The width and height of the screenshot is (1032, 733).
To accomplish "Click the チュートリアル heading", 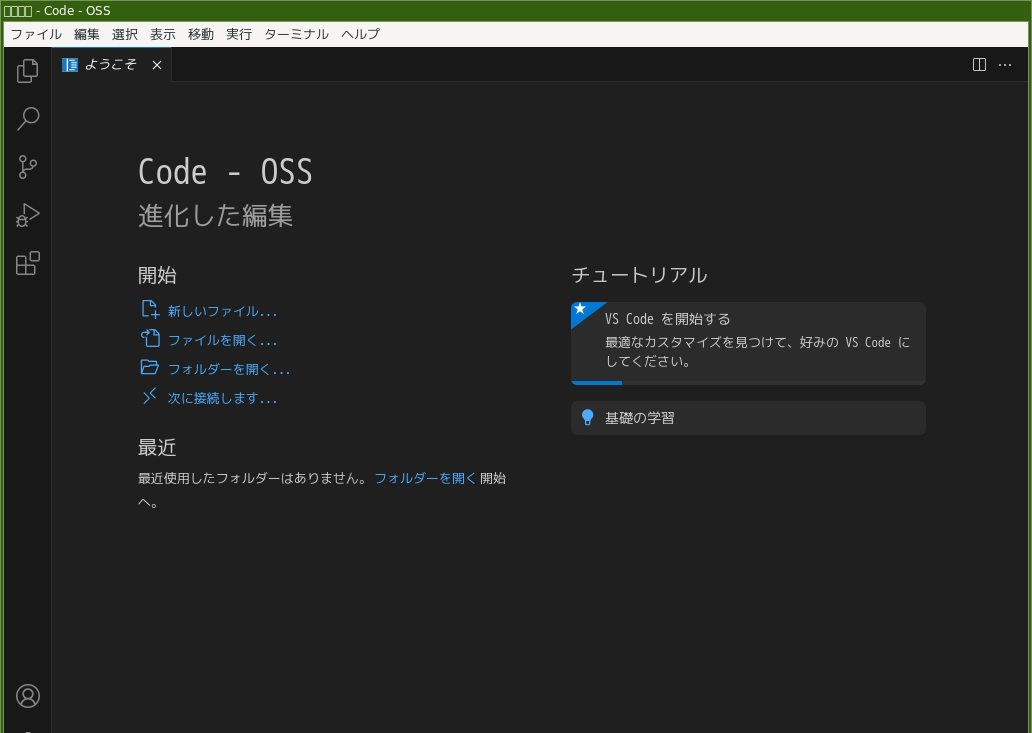I will pyautogui.click(x=640, y=275).
